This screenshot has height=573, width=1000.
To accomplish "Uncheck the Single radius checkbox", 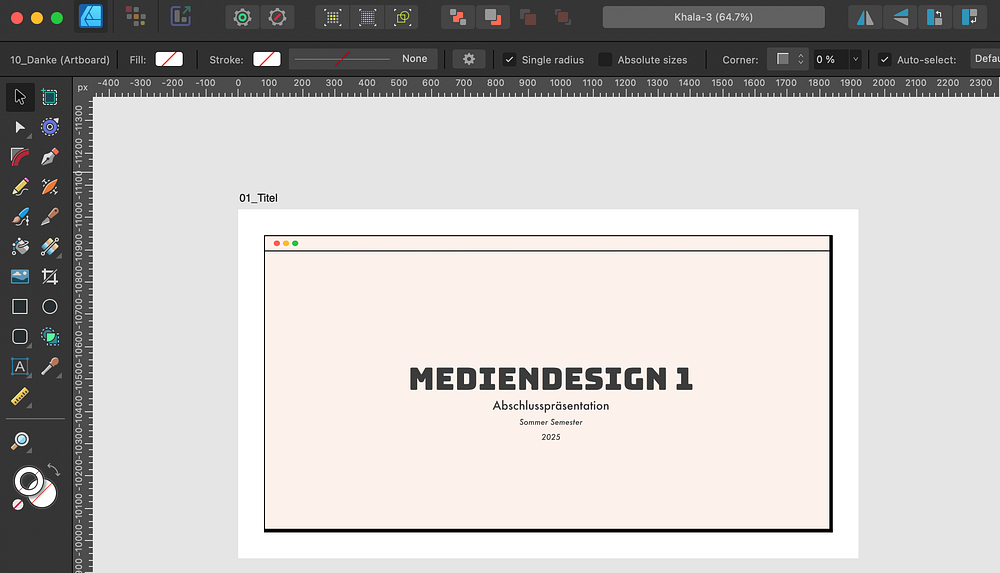I will point(509,59).
